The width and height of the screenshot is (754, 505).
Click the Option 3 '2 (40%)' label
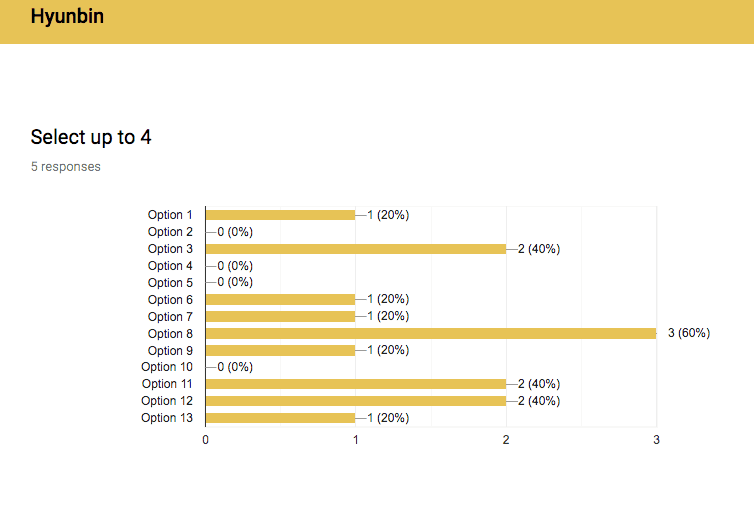click(x=539, y=249)
